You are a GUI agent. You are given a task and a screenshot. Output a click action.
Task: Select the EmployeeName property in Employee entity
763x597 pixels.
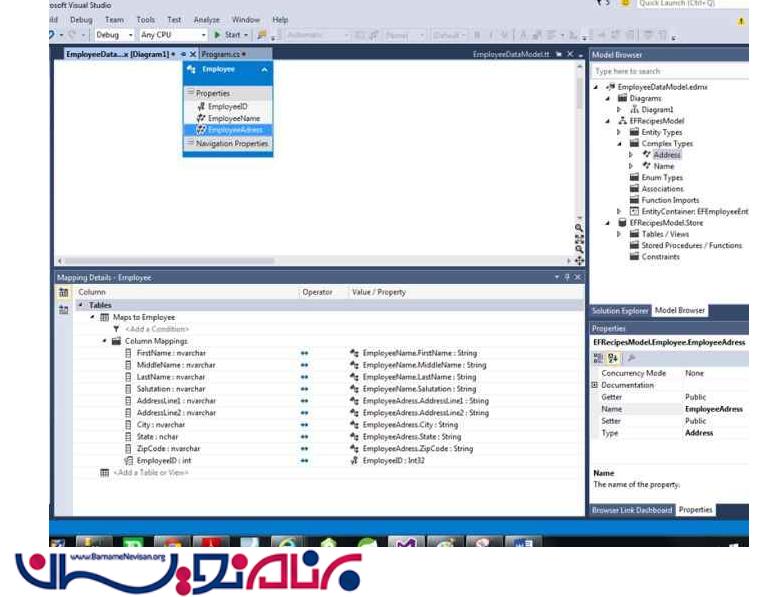[x=233, y=118]
